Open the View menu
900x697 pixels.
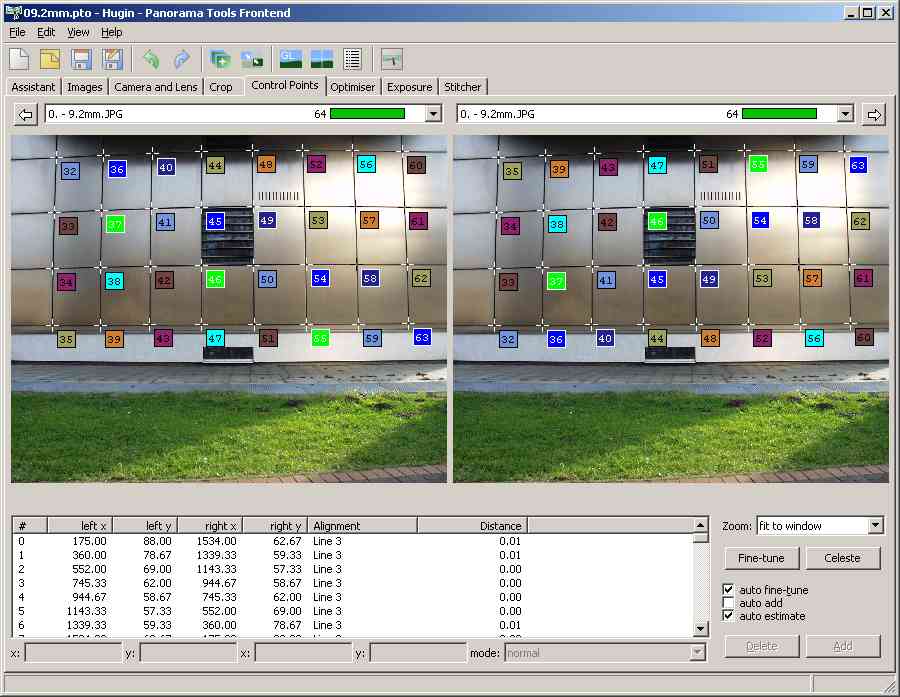pyautogui.click(x=78, y=32)
